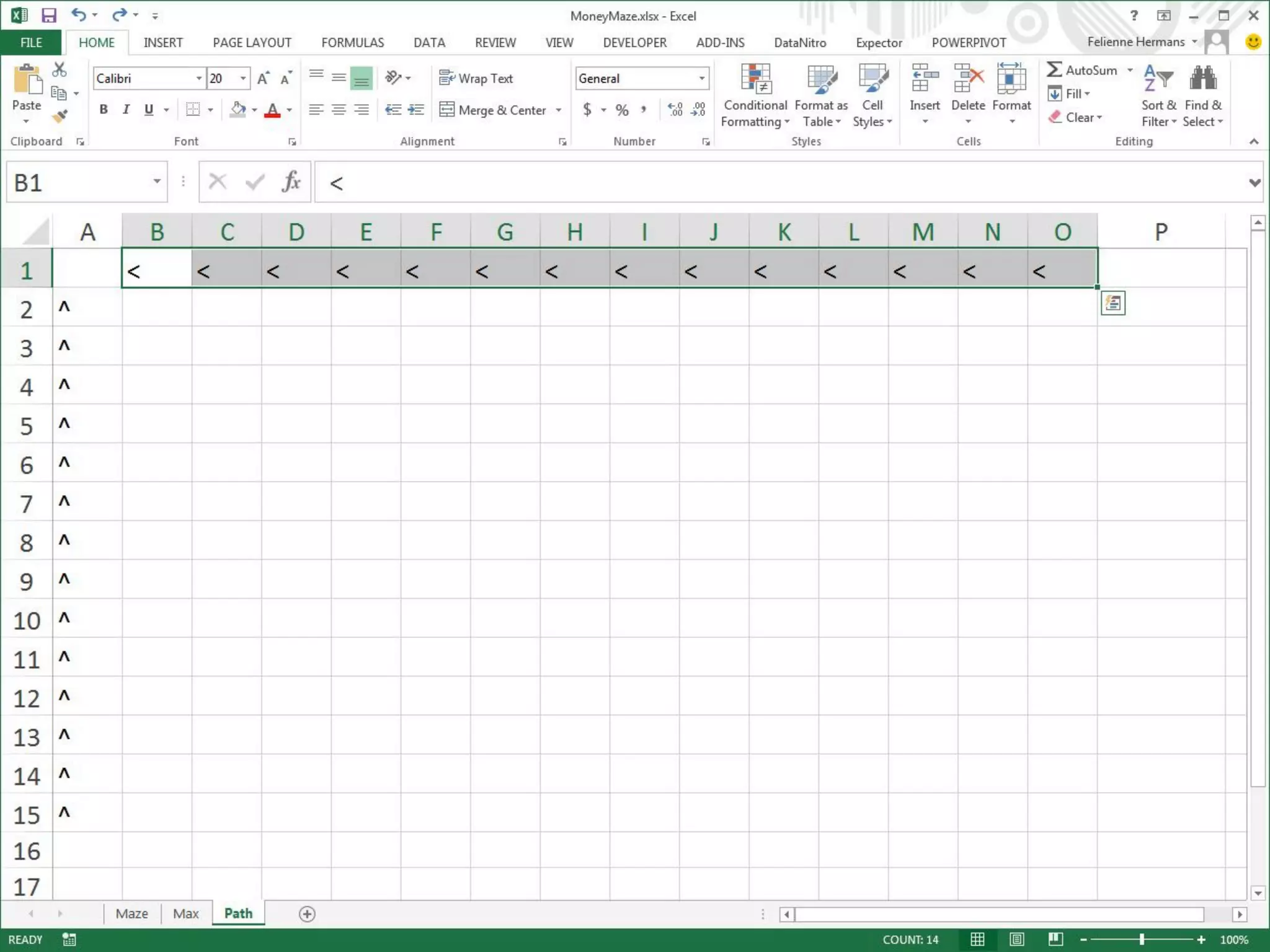Toggle italic formatting
The width and height of the screenshot is (1270, 952).
click(x=126, y=110)
